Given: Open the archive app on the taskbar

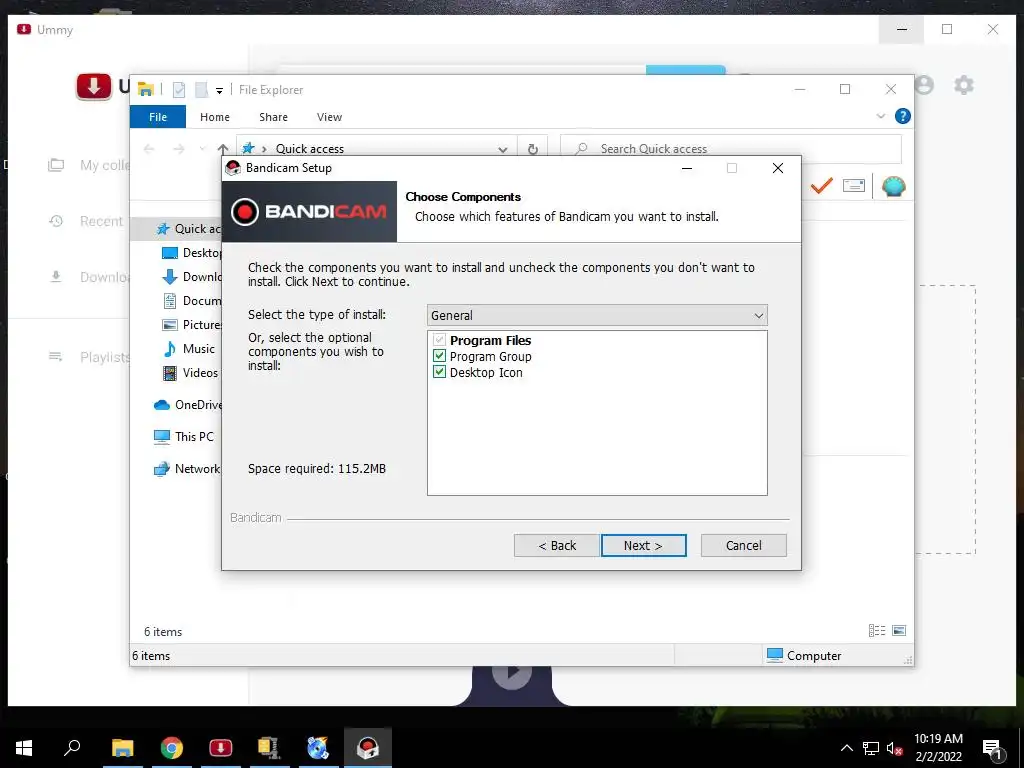Looking at the screenshot, I should [268, 748].
